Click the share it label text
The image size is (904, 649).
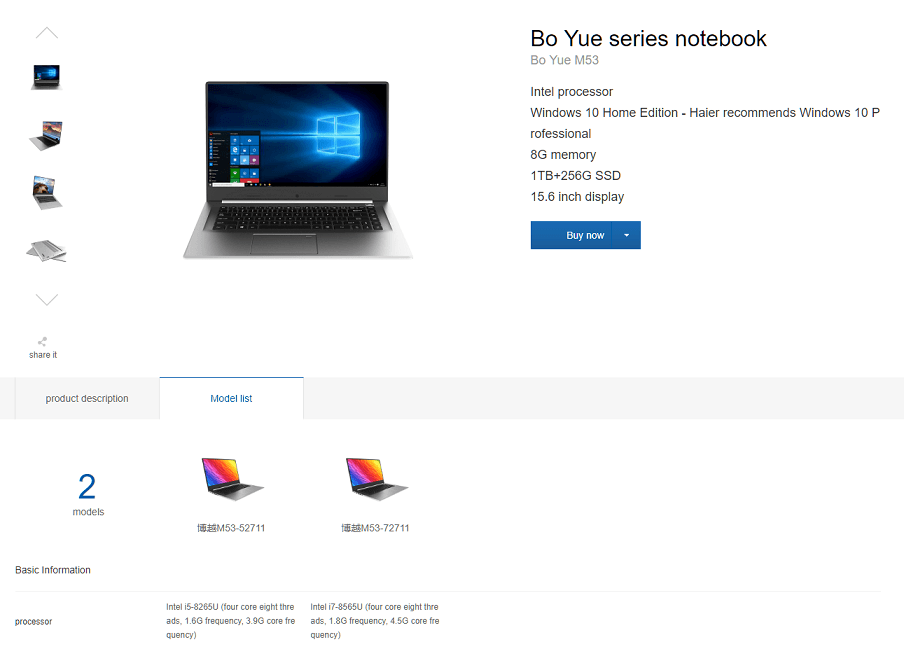coord(43,355)
